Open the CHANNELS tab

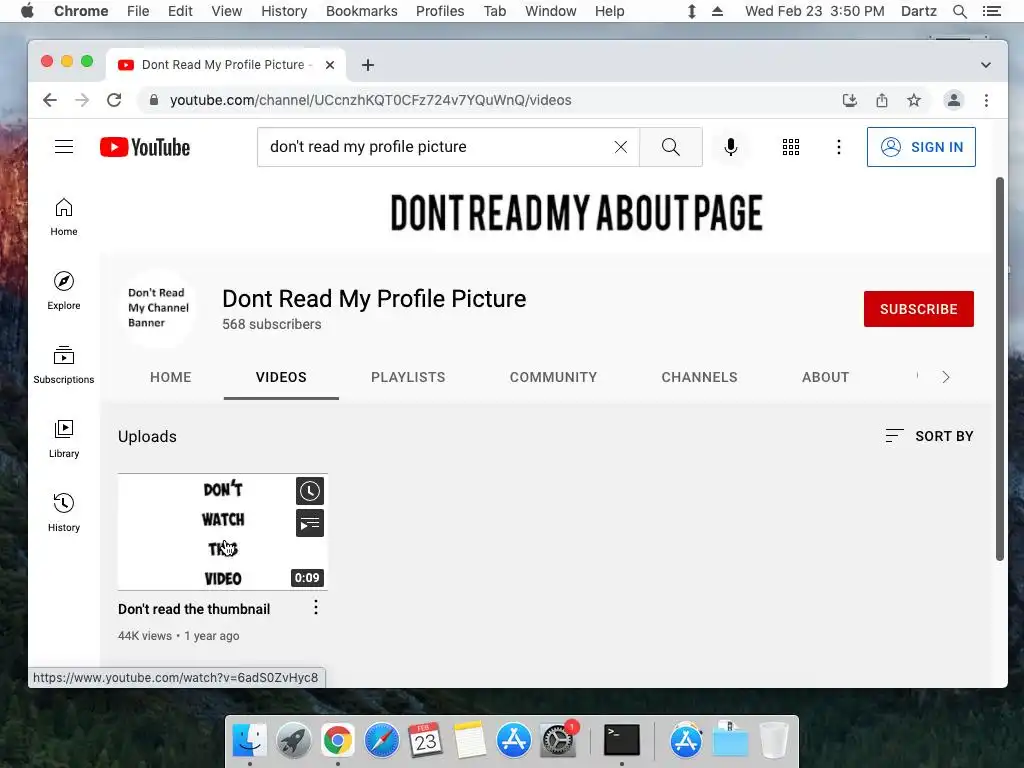[x=699, y=377]
